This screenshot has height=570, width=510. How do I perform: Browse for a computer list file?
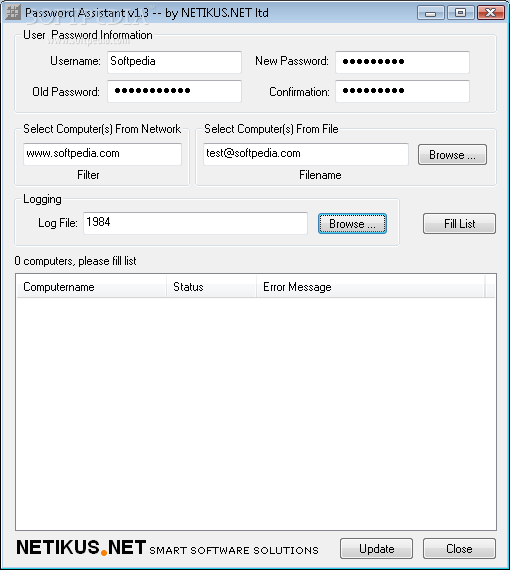tap(452, 154)
